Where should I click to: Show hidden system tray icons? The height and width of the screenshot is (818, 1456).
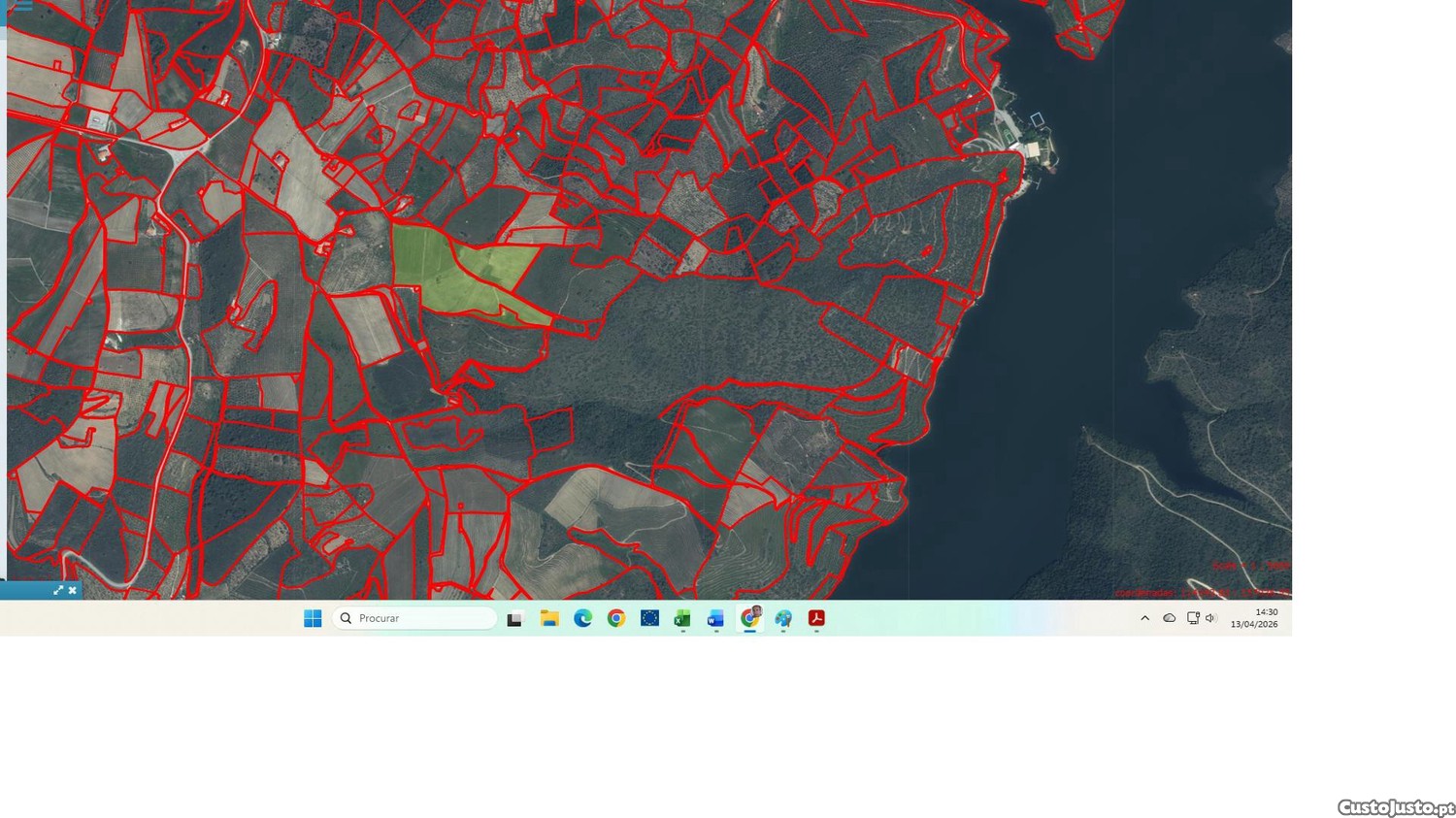point(1144,618)
